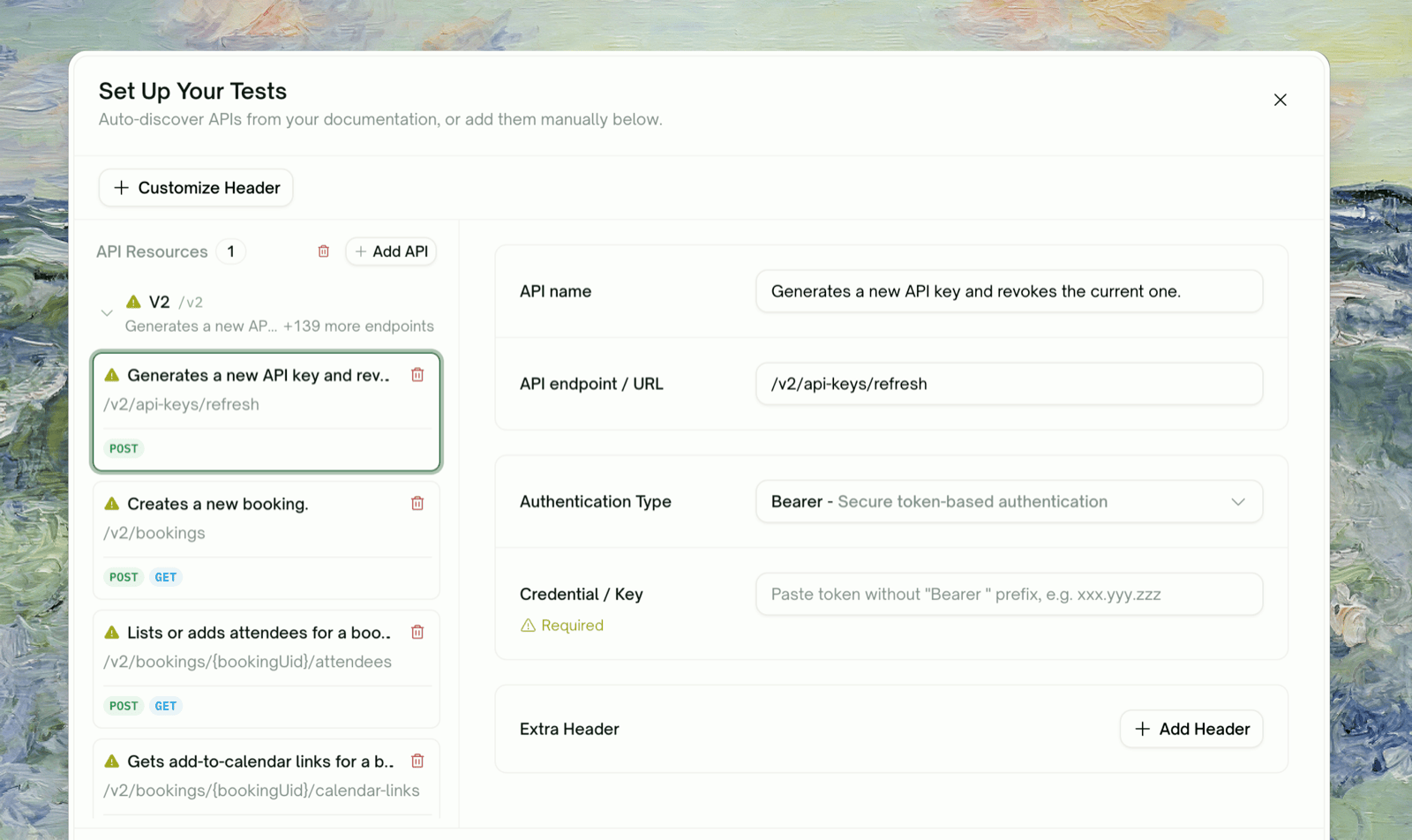
Task: Click the Add API button
Action: pos(391,251)
